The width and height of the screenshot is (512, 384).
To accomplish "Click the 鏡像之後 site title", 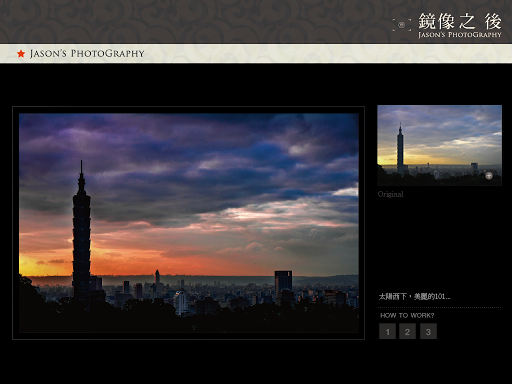I will [460, 22].
